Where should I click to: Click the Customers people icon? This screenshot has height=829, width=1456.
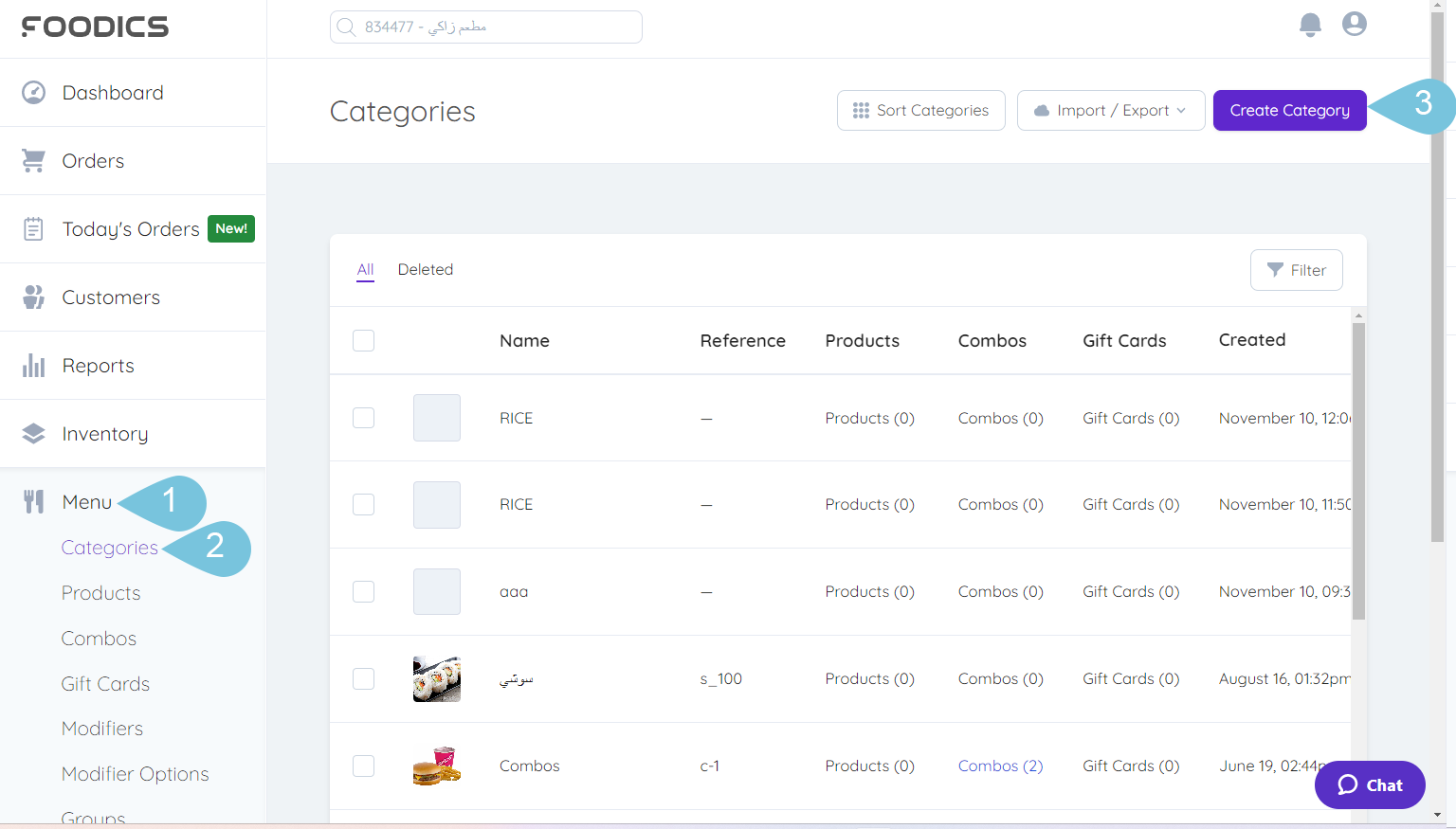pos(34,297)
